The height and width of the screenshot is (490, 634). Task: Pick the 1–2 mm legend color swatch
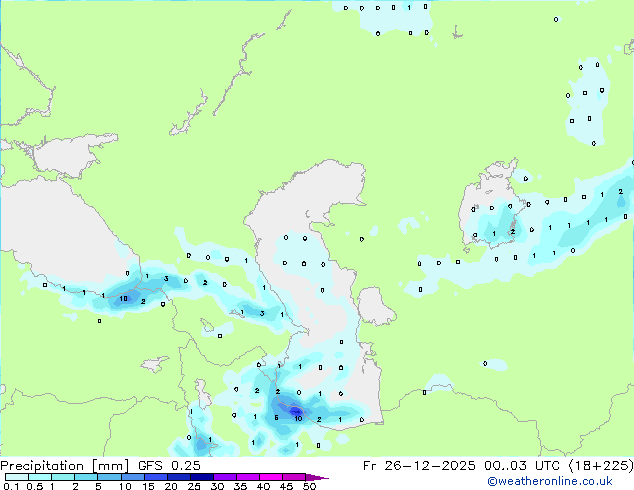(63, 477)
